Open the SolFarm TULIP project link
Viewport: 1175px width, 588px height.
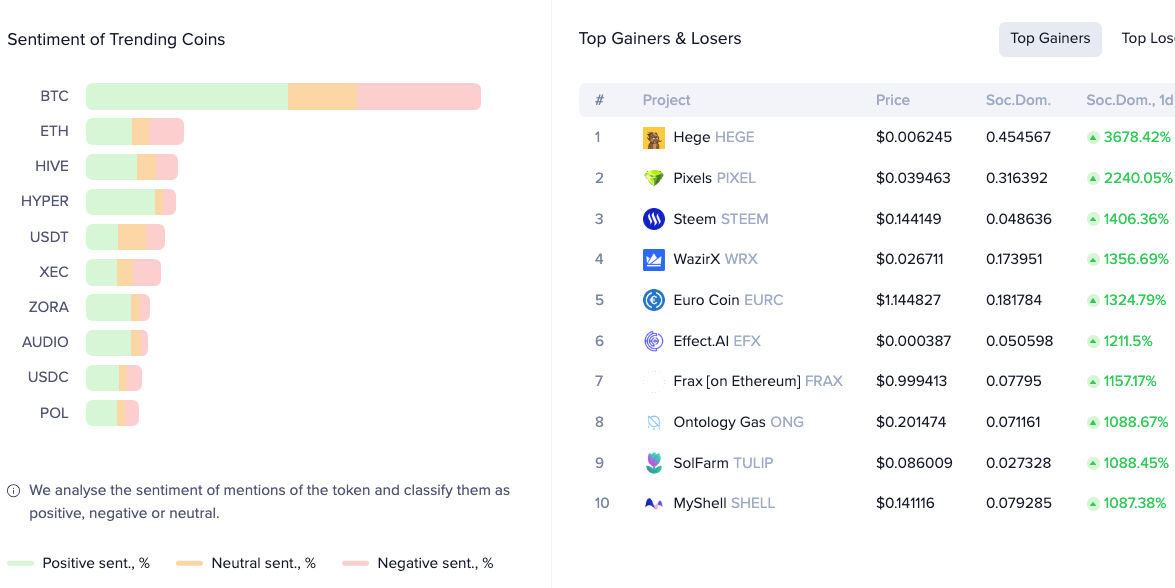click(x=723, y=463)
